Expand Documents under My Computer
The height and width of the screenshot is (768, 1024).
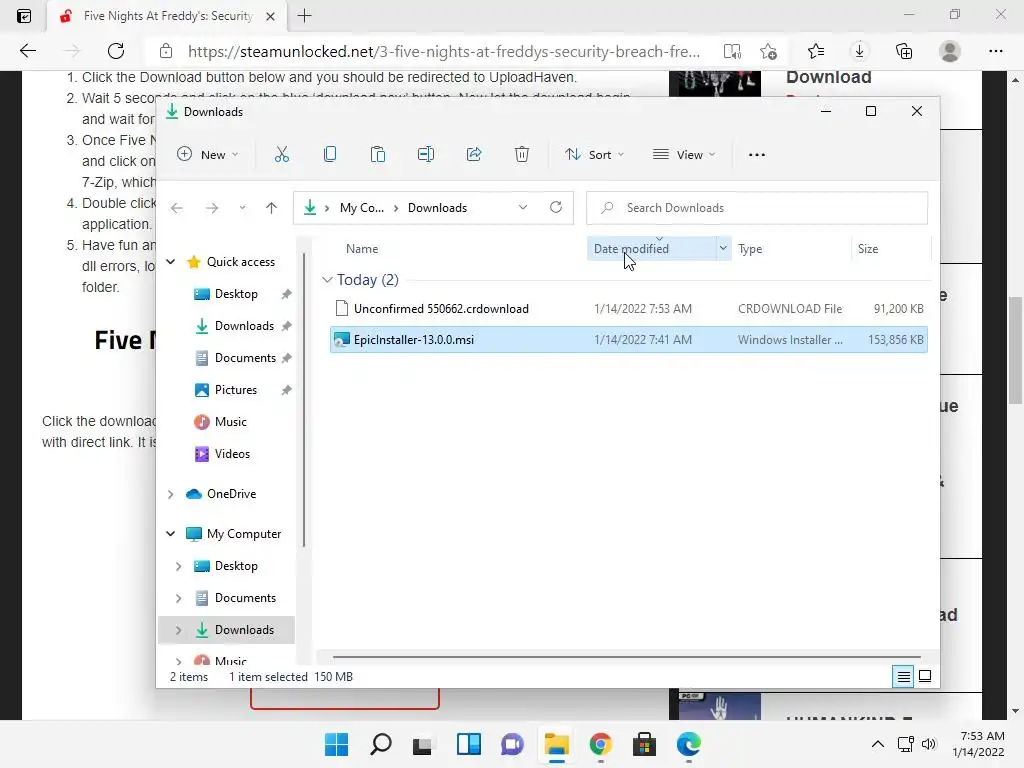[178, 598]
